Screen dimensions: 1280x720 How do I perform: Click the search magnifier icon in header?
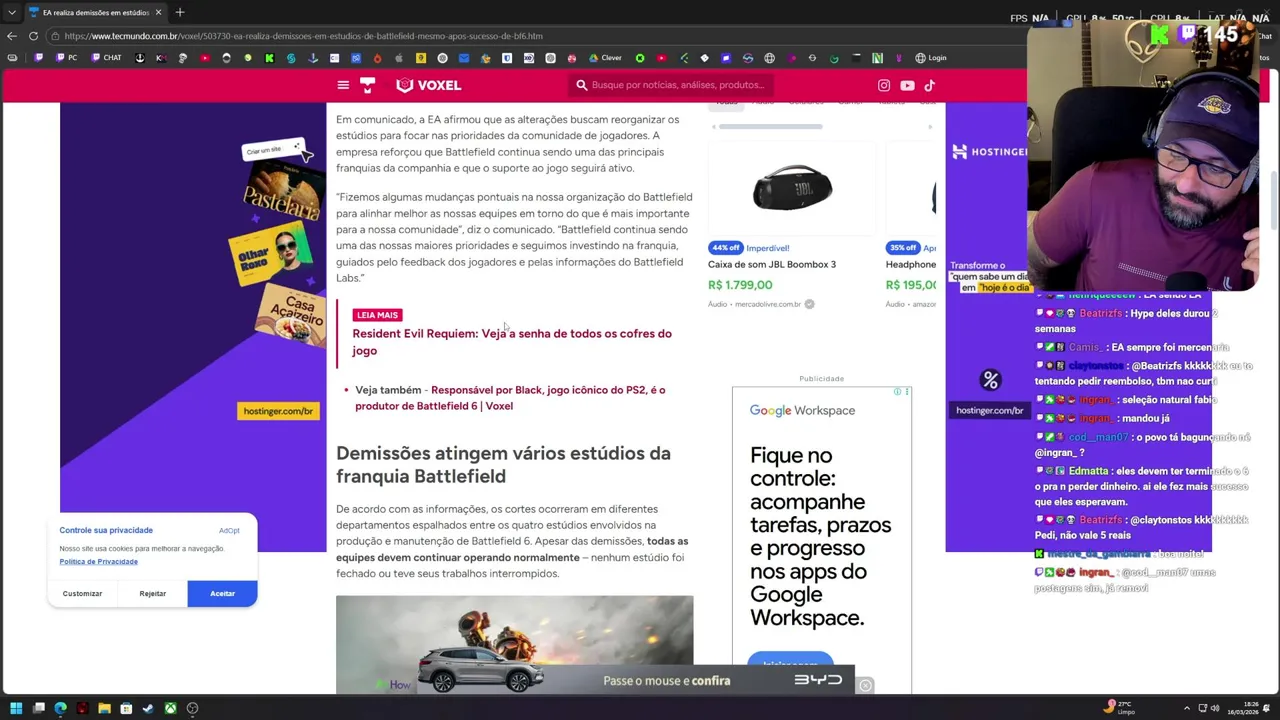coord(582,85)
